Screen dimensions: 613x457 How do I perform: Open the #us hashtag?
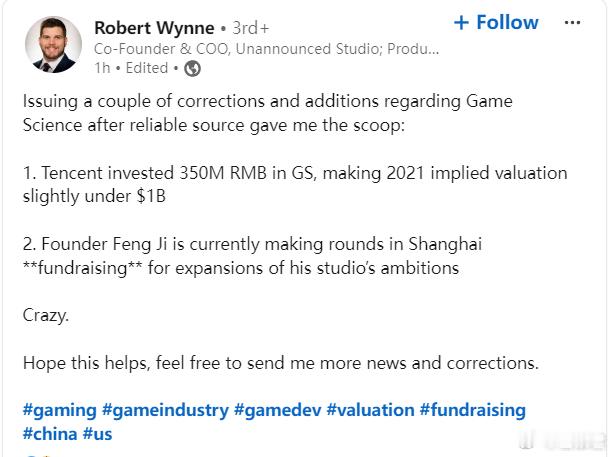click(x=97, y=434)
